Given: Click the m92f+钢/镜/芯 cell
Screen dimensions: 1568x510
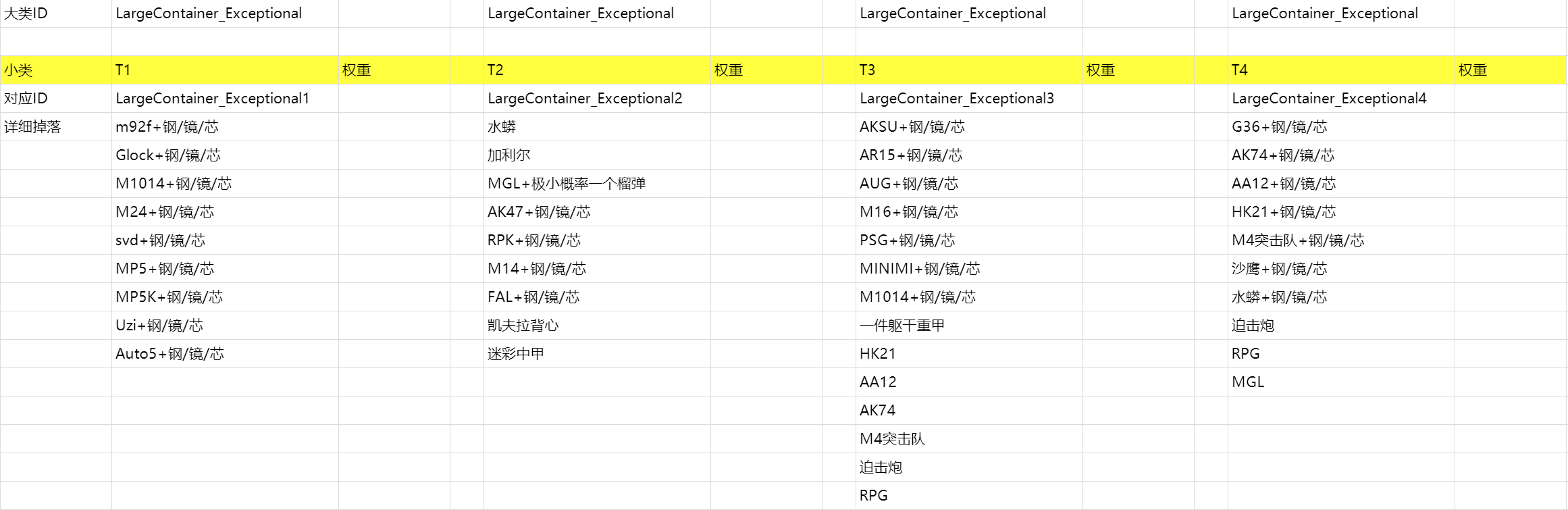Looking at the screenshot, I should click(x=167, y=127).
